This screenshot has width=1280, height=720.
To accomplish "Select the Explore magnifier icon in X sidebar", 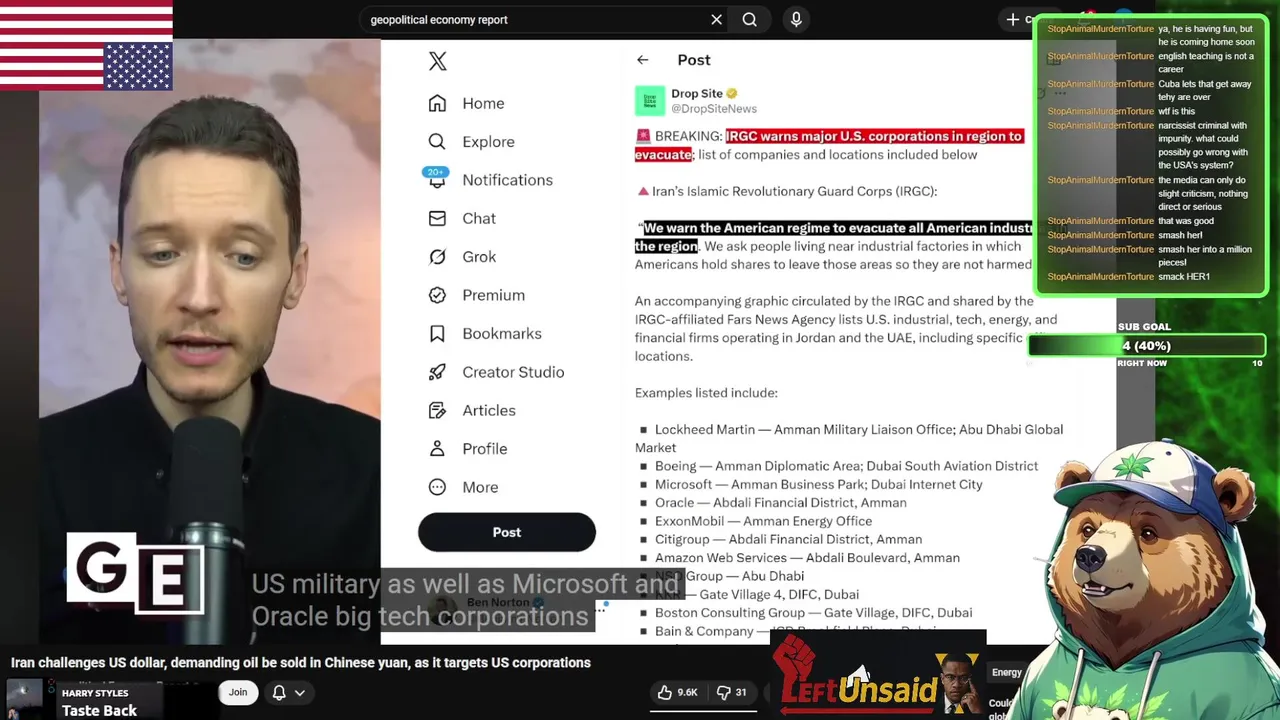I will click(x=437, y=141).
